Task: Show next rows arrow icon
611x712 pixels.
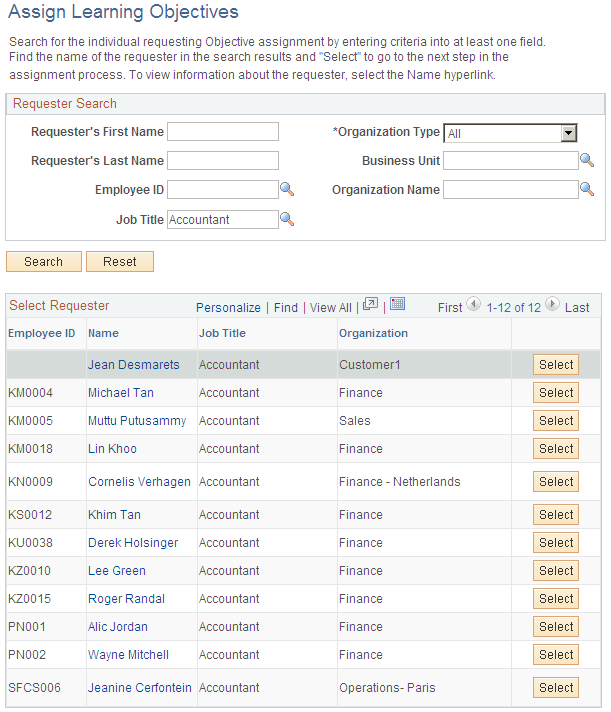Action: pyautogui.click(x=552, y=304)
